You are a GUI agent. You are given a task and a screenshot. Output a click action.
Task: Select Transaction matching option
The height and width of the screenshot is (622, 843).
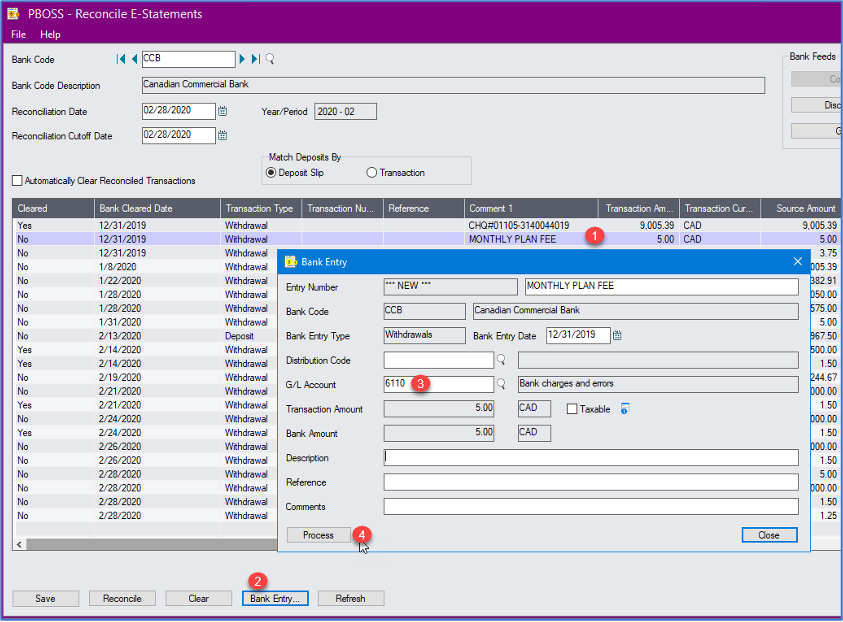(372, 173)
